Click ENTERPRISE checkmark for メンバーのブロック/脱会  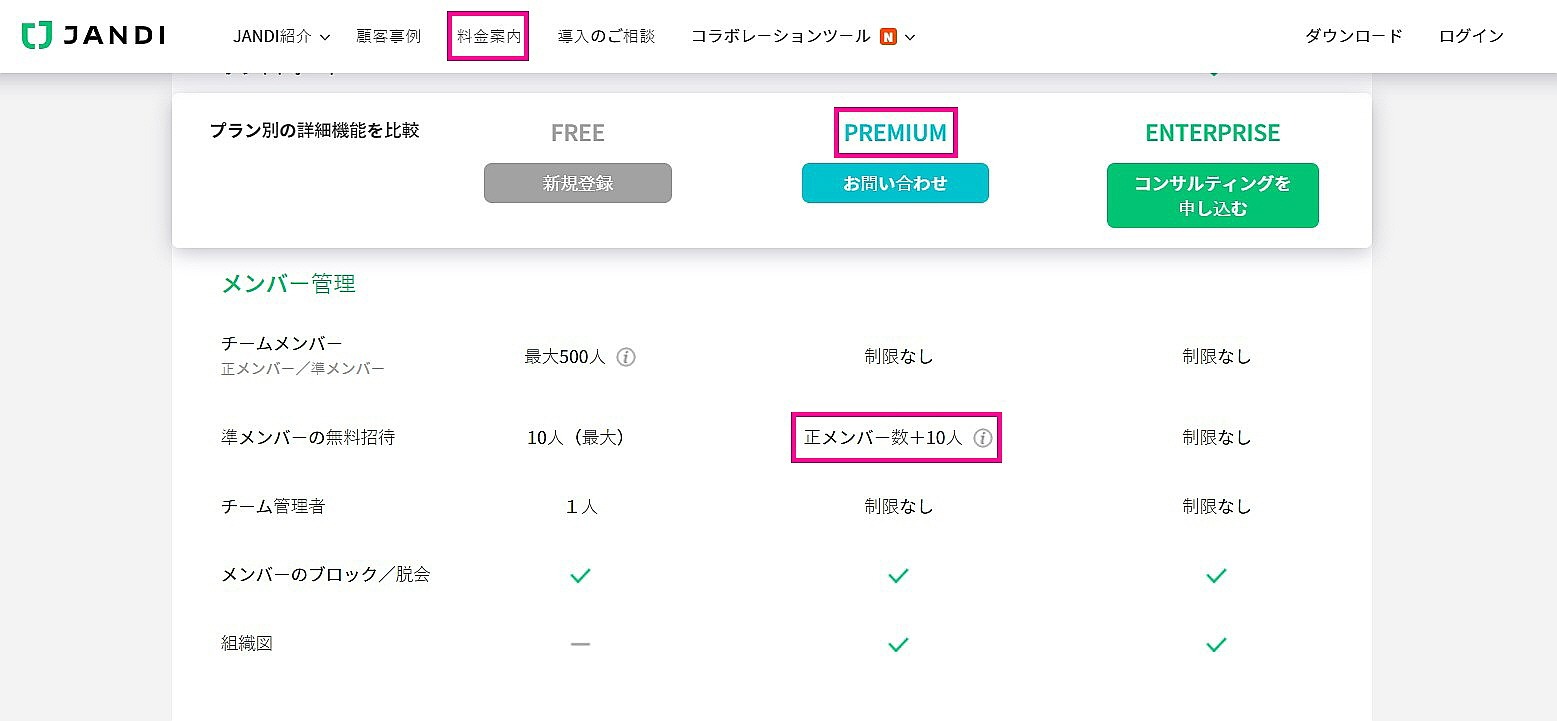(1216, 575)
